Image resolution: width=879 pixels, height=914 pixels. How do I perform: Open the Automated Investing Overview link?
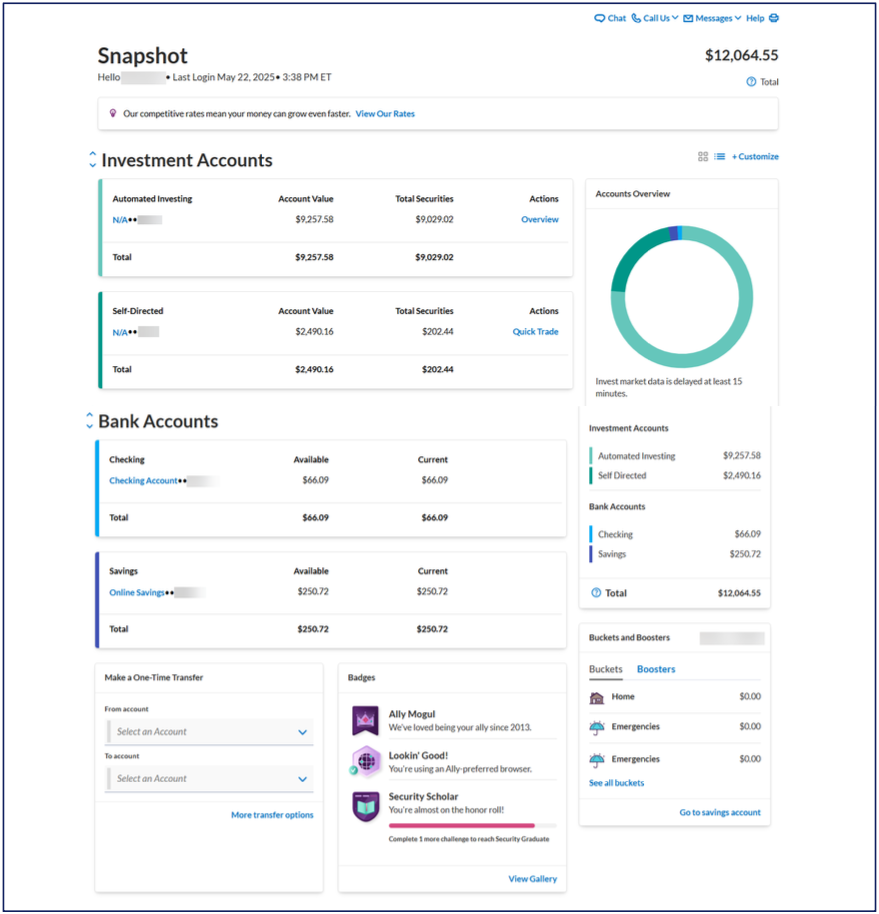coord(540,219)
